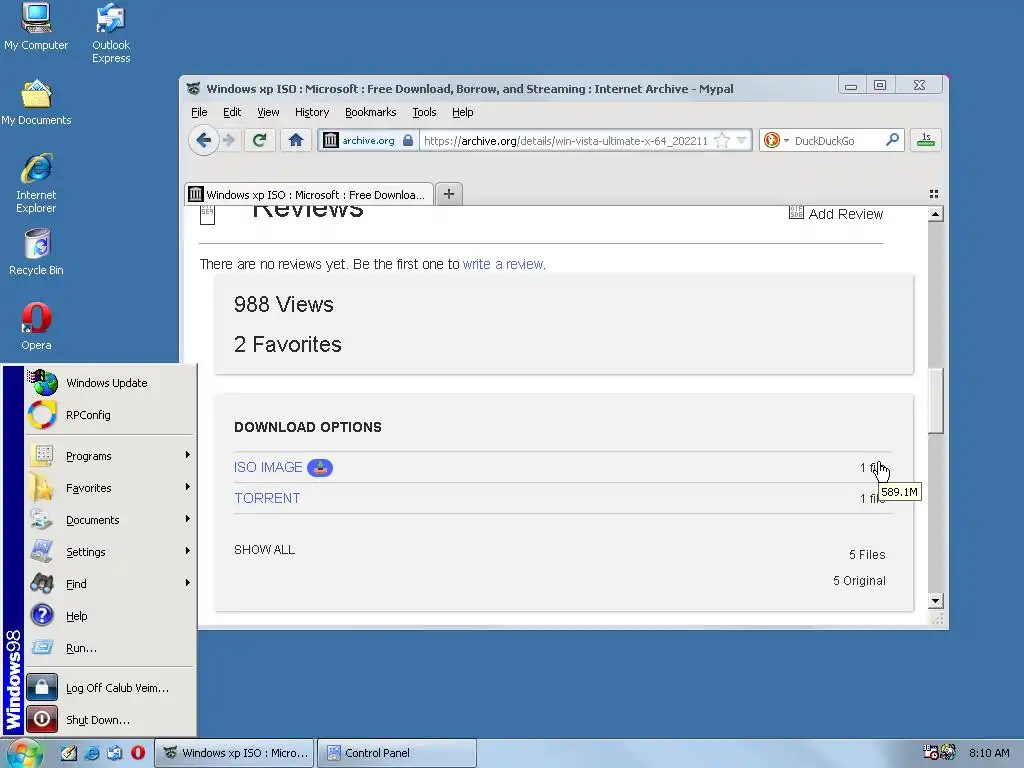Open the Recycle Bin
This screenshot has width=1024, height=768.
click(x=36, y=252)
